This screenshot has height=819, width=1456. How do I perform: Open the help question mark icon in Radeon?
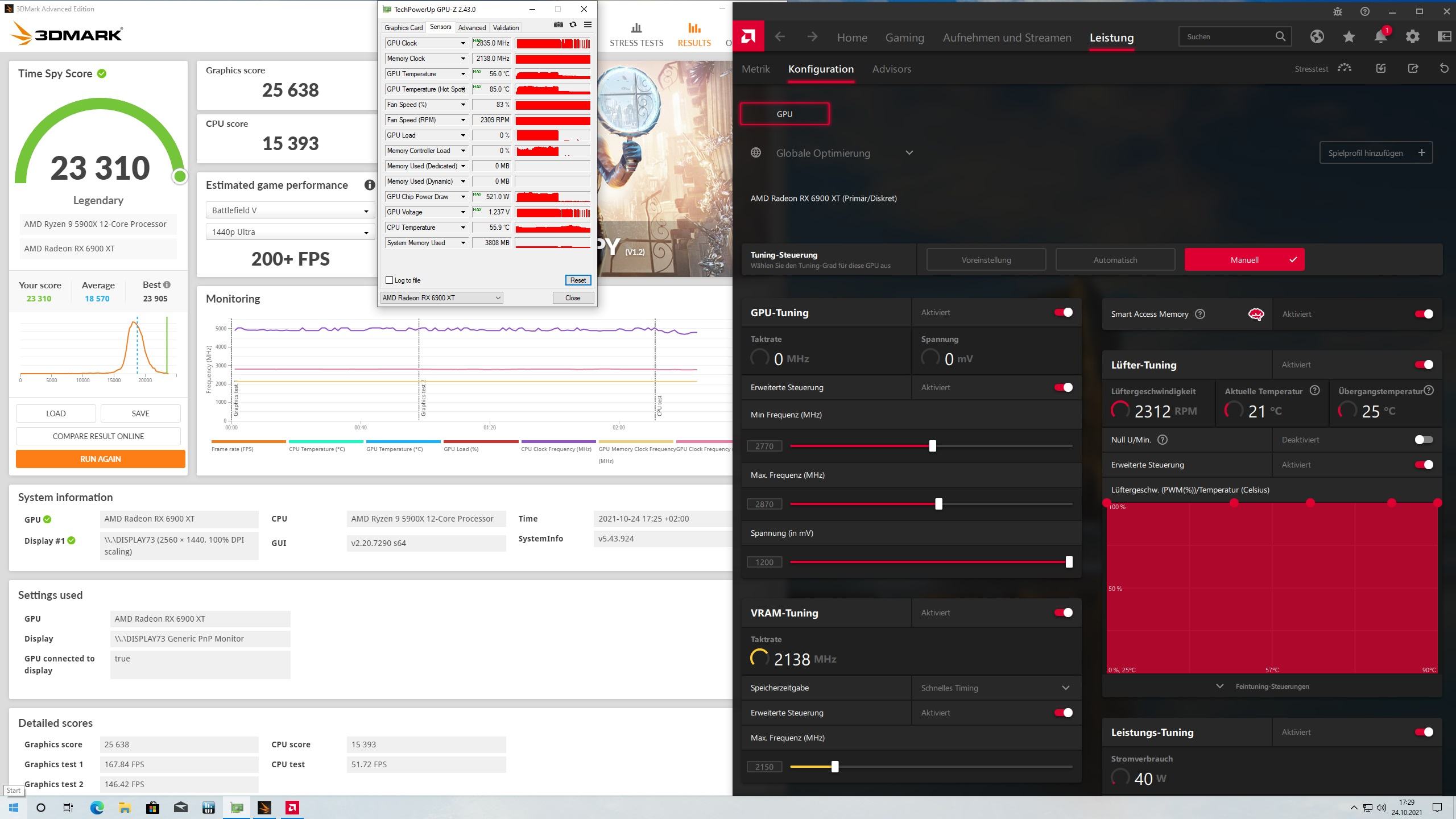coord(1365,11)
